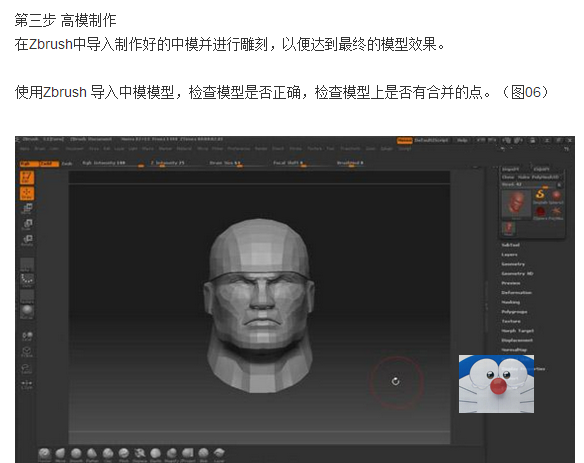Select the Move brush at bottom shelf

60,454
